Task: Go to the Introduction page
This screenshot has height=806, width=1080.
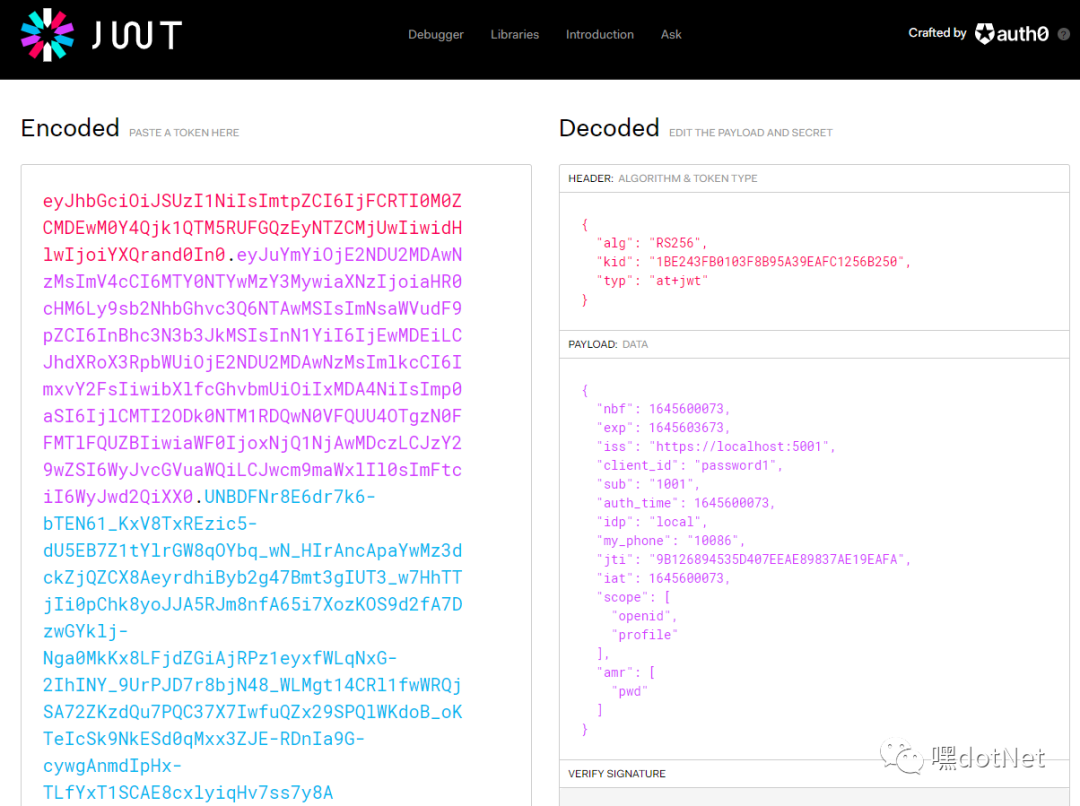Action: [x=599, y=34]
